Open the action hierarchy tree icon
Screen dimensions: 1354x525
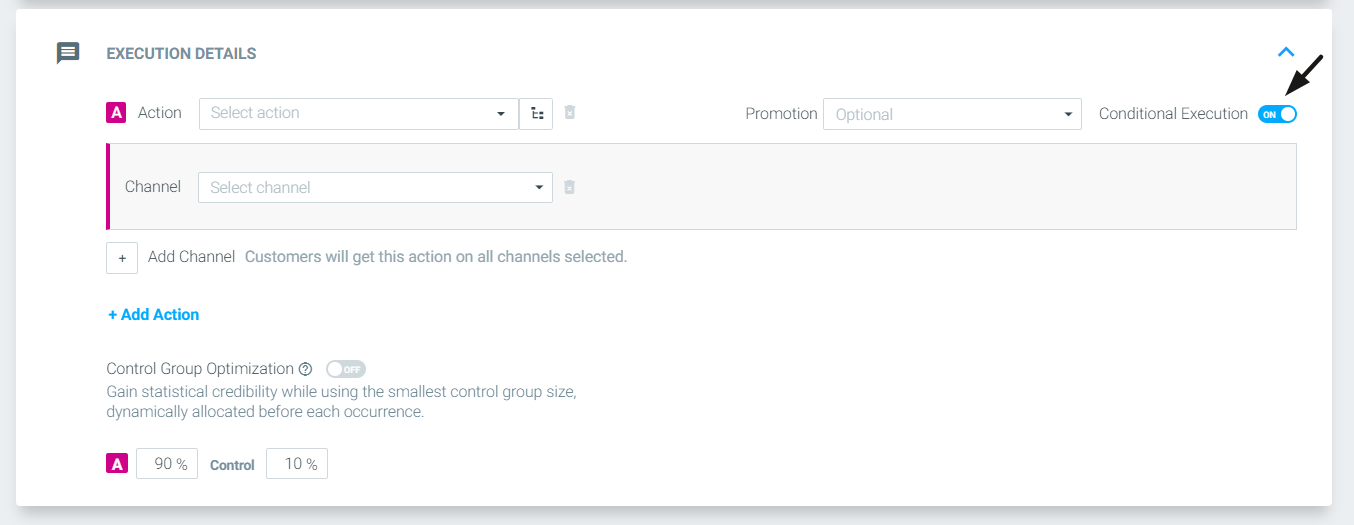[x=537, y=113]
